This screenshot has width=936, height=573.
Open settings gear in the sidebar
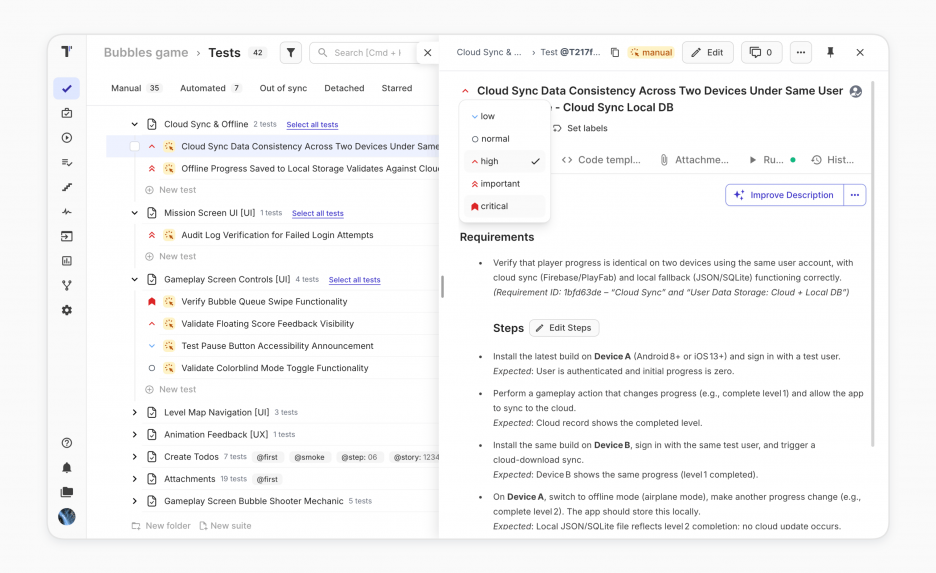click(67, 310)
